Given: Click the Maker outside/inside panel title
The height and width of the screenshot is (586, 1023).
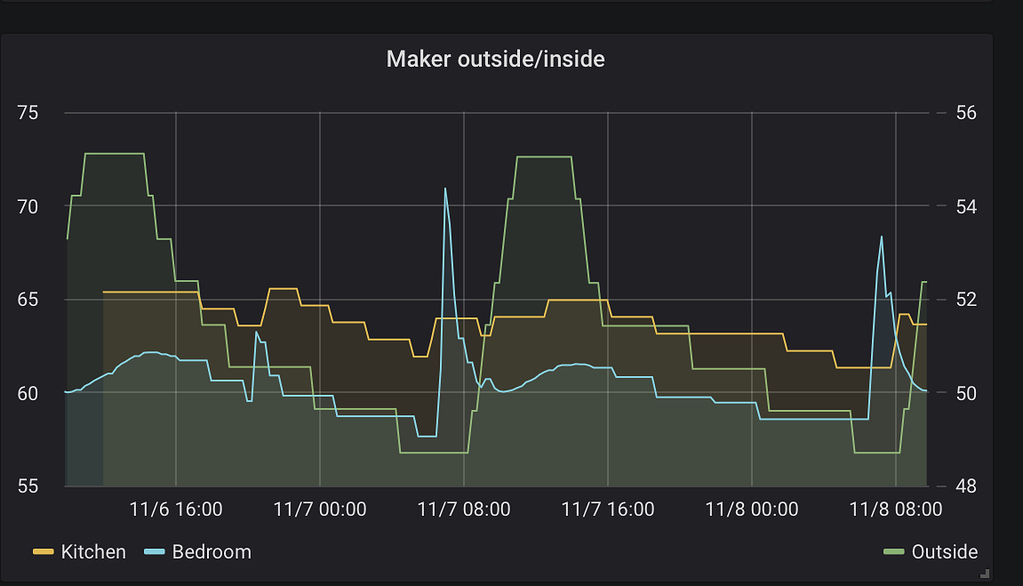Looking at the screenshot, I should [496, 59].
